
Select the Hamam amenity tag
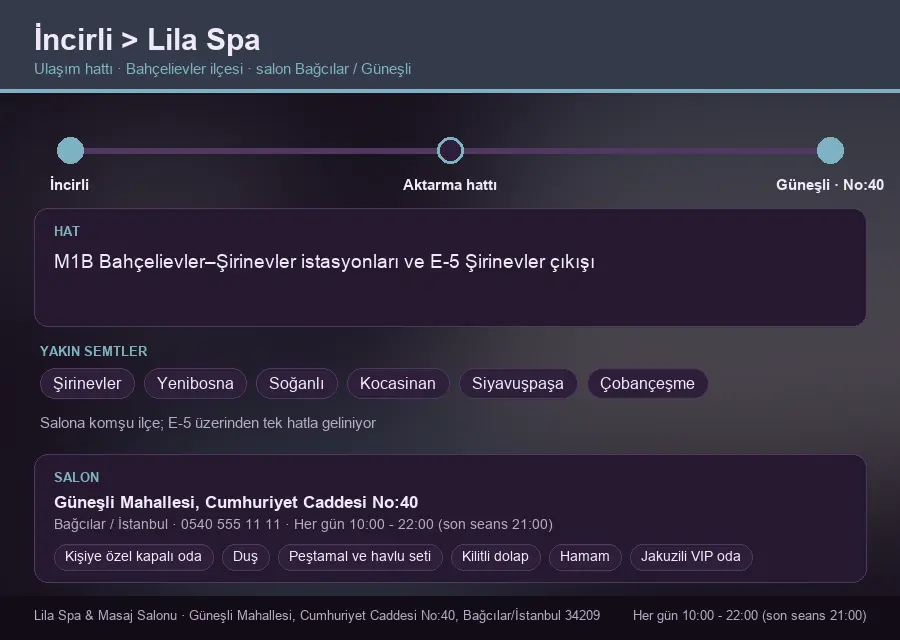pyautogui.click(x=585, y=557)
